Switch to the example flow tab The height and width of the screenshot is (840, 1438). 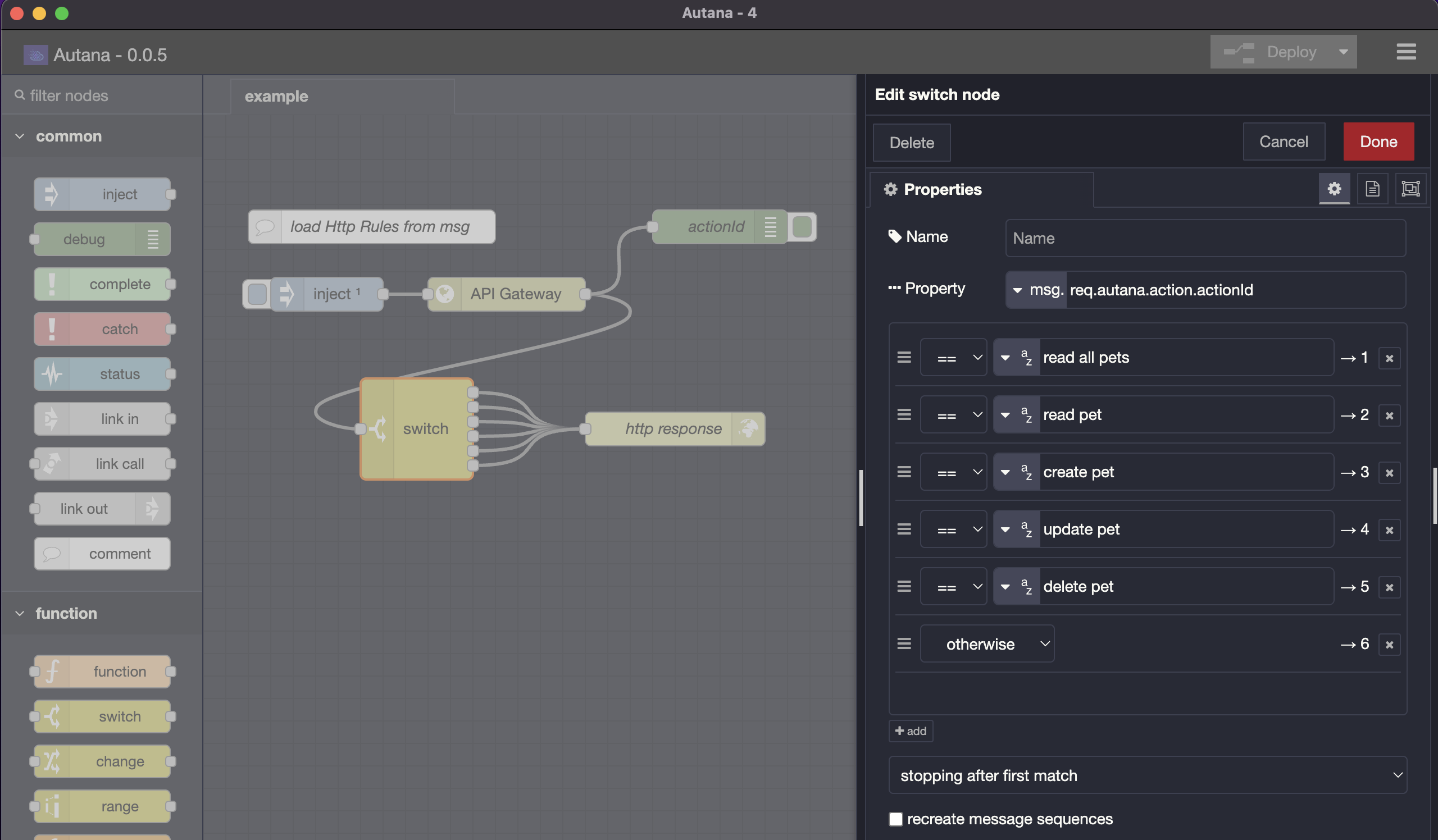[276, 97]
